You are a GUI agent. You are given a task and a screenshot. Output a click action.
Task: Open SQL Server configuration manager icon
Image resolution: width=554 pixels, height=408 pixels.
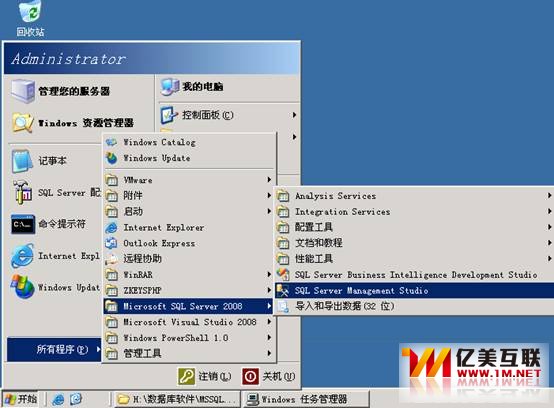pos(23,192)
